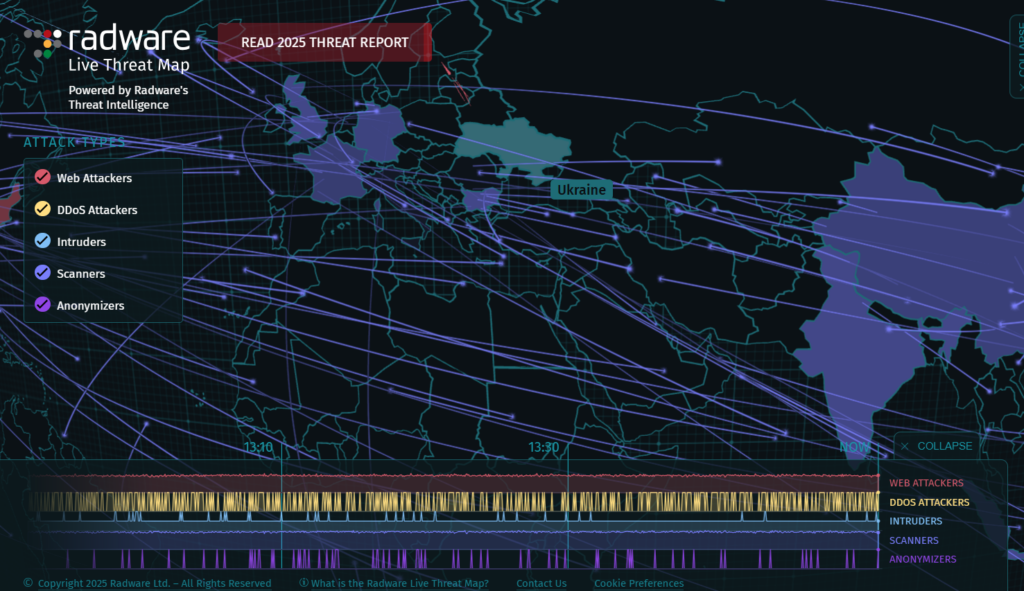Open What is the Radware Live Threat Map link
Viewport: 1024px width, 591px height.
click(394, 583)
